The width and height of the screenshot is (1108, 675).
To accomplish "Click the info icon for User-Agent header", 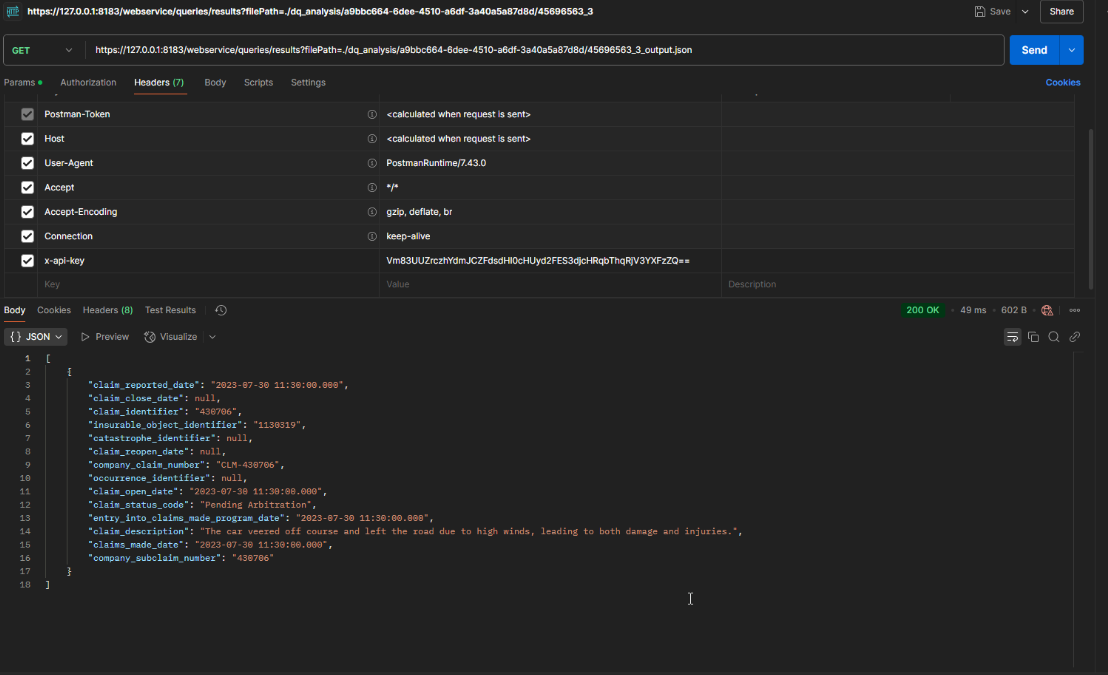I will (x=372, y=163).
